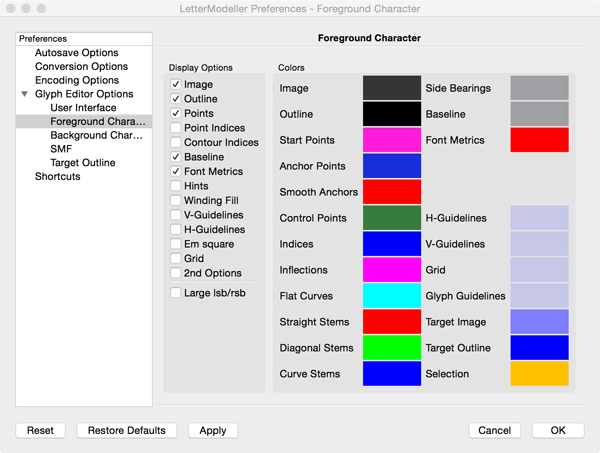Turn on the Winding Fill checkbox
600x453 pixels.
tap(176, 200)
